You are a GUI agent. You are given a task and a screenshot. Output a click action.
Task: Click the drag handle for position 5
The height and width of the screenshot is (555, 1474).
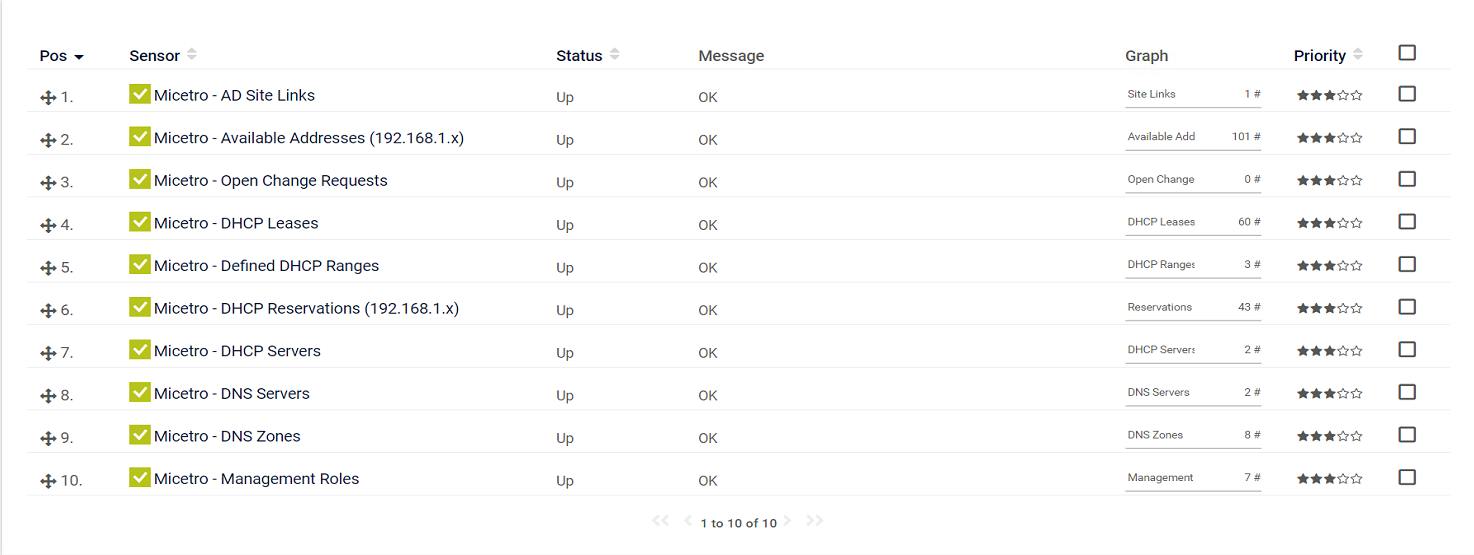(47, 268)
